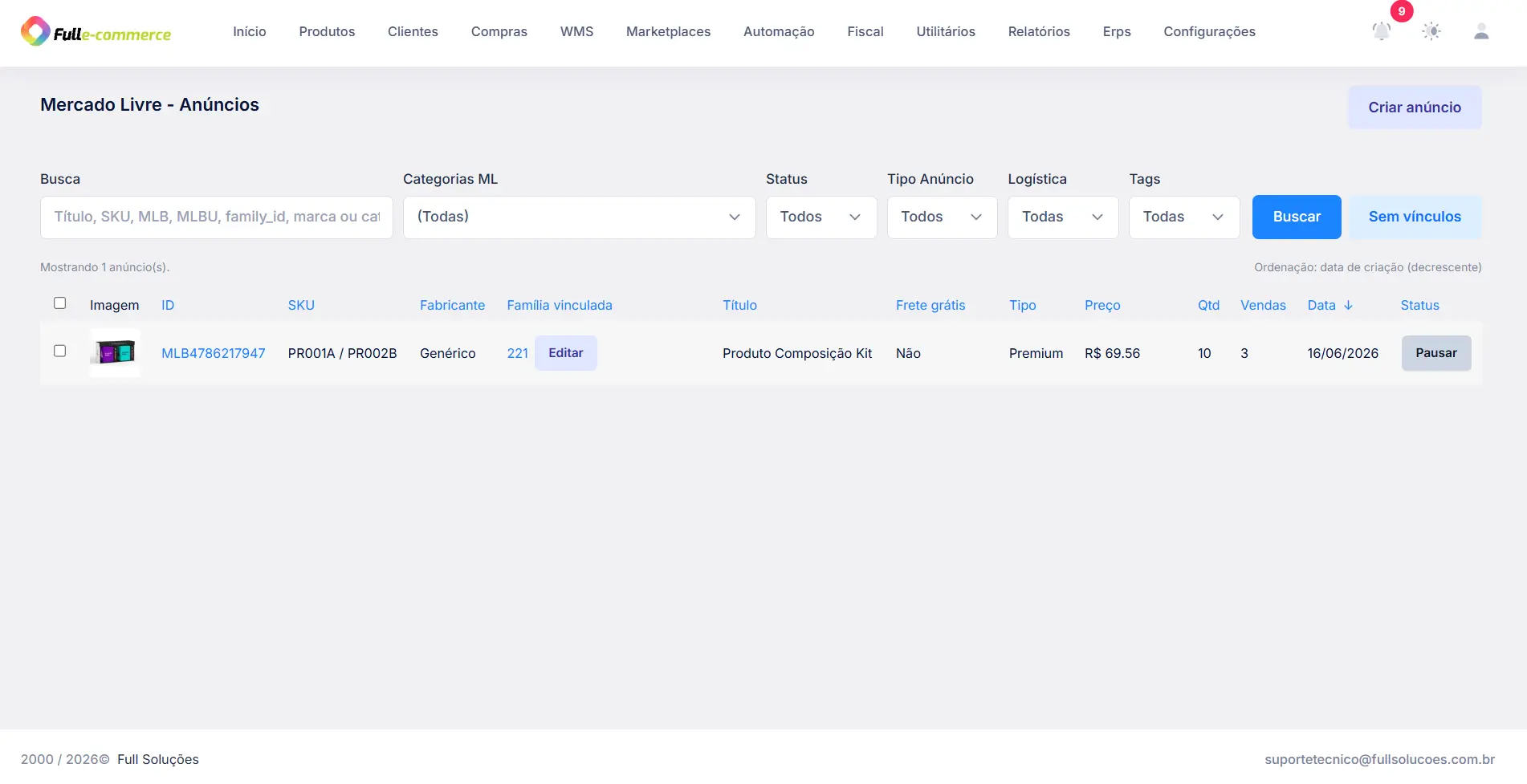Sort by Título column header
This screenshot has height=784, width=1527.
[x=739, y=305]
